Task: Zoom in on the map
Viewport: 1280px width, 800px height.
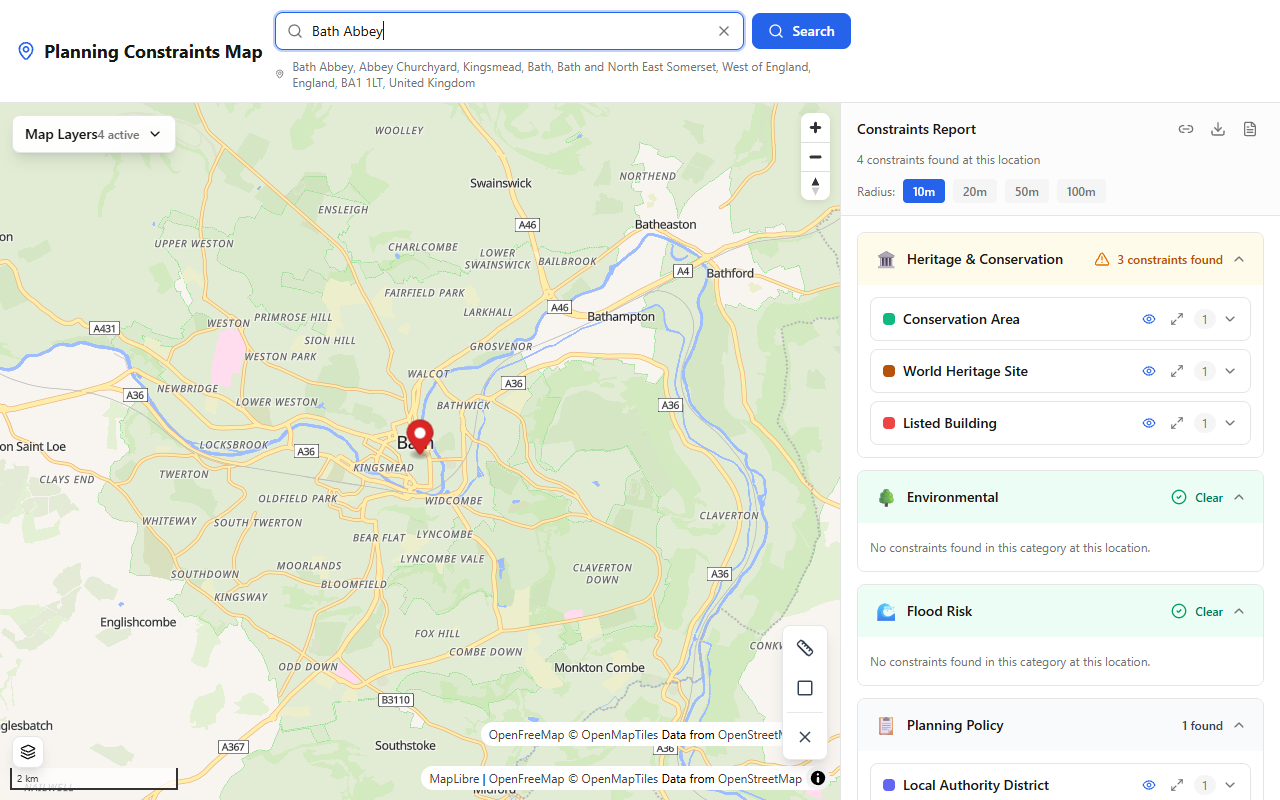Action: click(815, 128)
